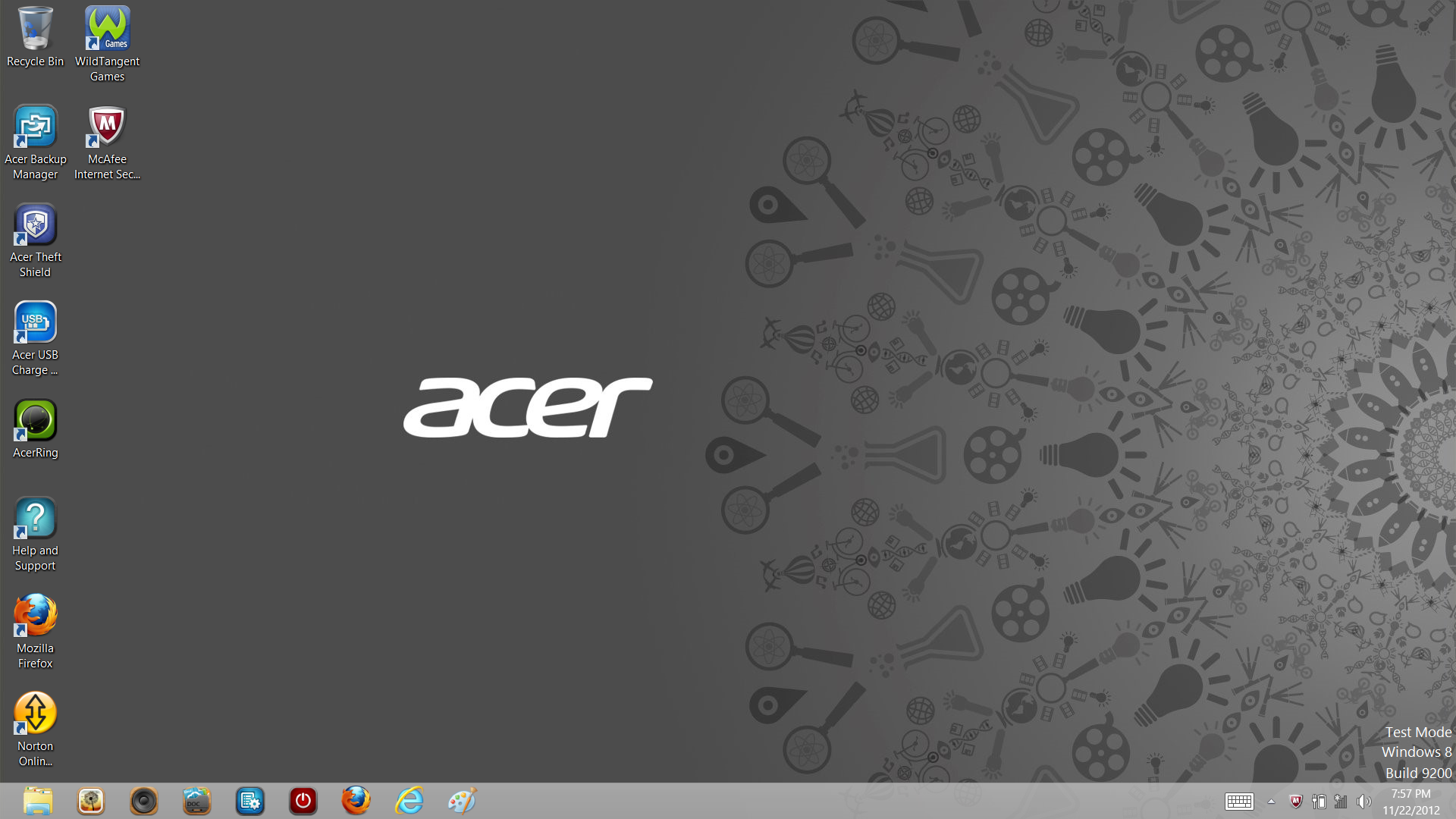
Task: Open the clock showing 7:57 PM
Action: click(x=1410, y=802)
